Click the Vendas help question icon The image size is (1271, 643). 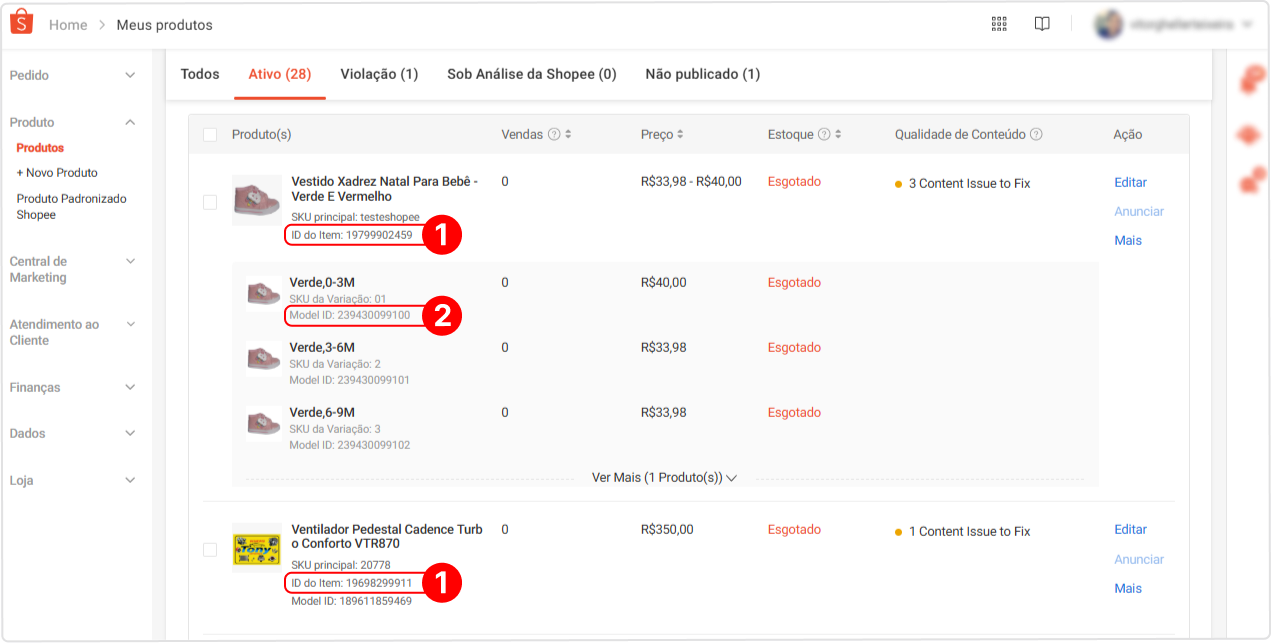click(554, 134)
